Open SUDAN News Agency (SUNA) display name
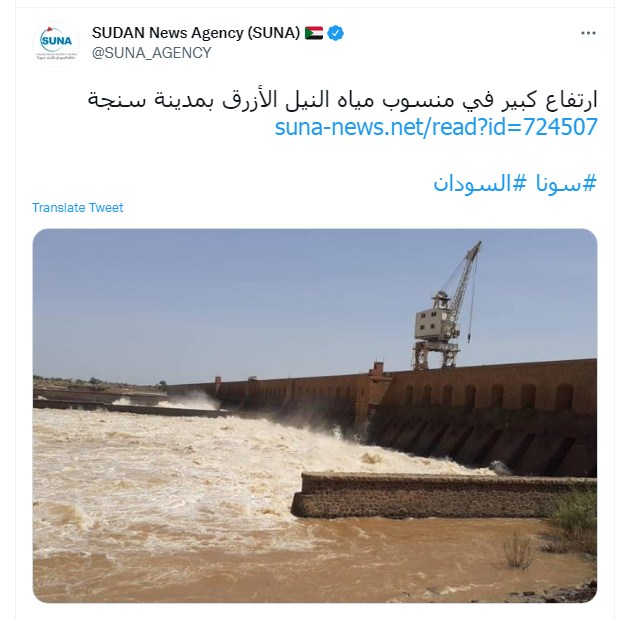This screenshot has height=619, width=627. coord(196,33)
